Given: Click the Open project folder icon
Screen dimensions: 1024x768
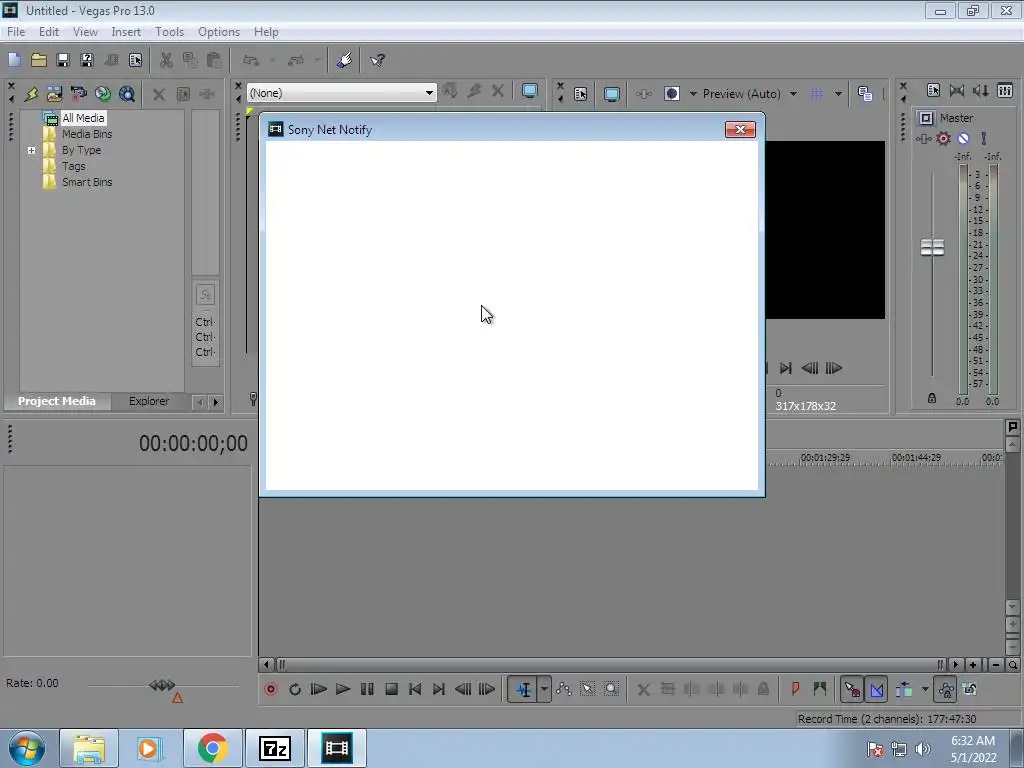Looking at the screenshot, I should coord(39,60).
